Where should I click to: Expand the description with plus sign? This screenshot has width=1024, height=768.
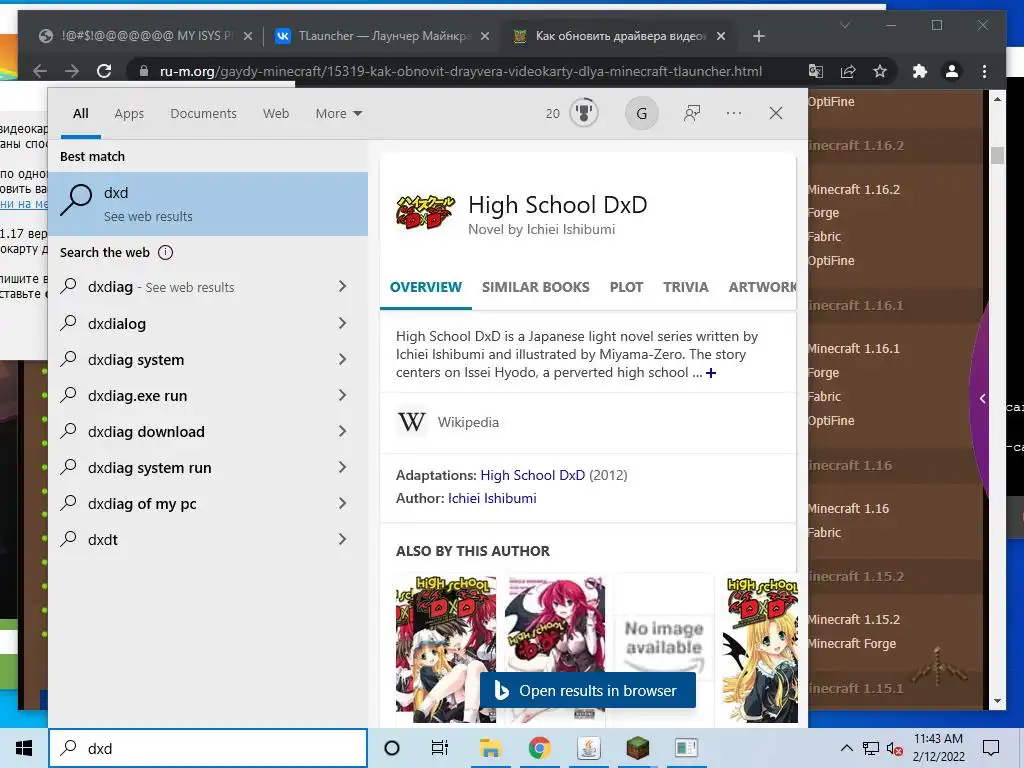tap(711, 373)
